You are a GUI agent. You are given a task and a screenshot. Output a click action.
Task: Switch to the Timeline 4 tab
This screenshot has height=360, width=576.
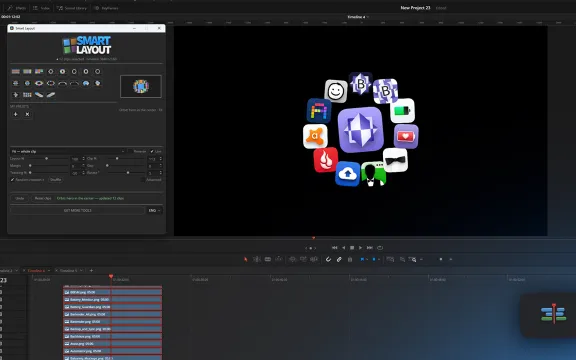[x=36, y=270]
